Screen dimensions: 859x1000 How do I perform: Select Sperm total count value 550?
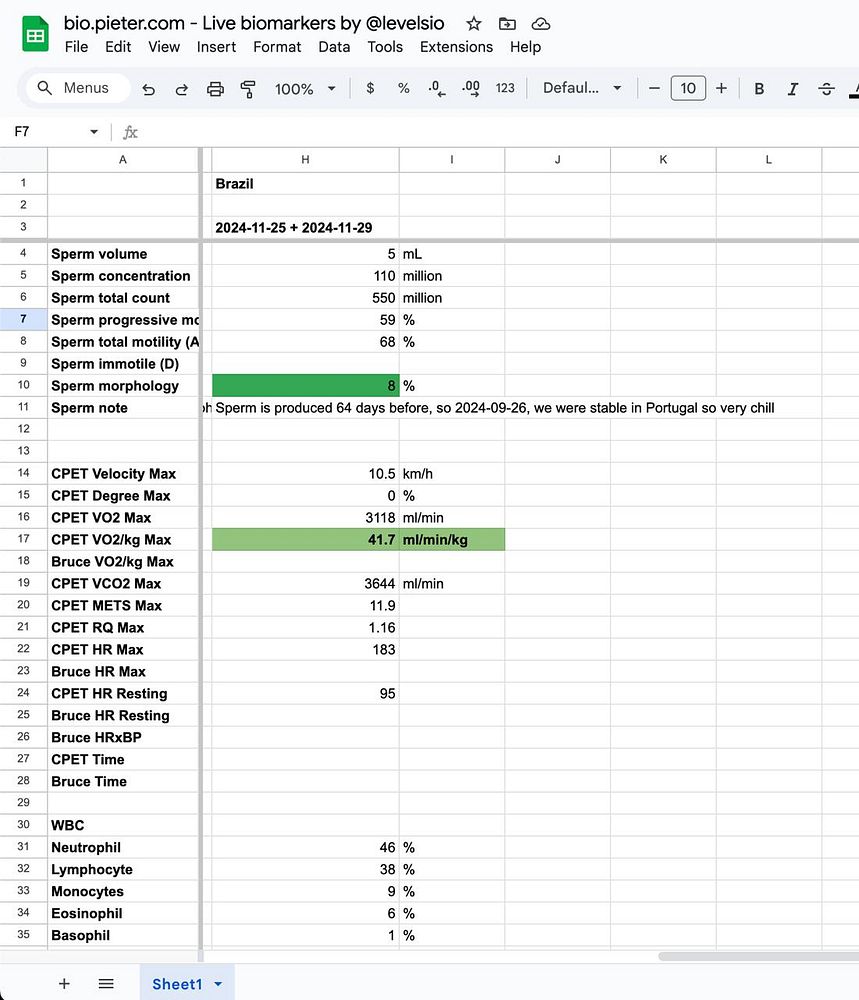[305, 298]
